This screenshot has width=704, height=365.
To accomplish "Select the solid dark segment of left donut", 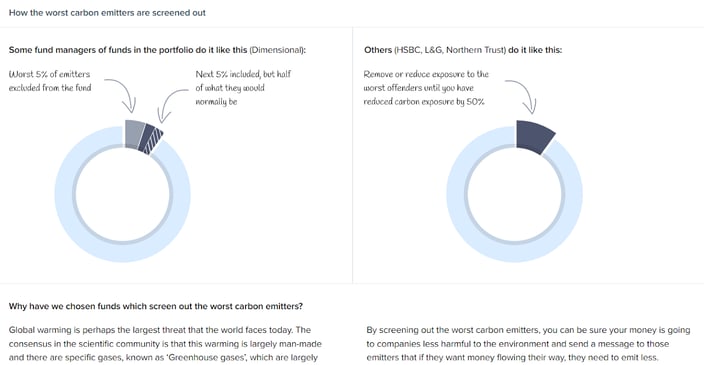I will pos(146,137).
